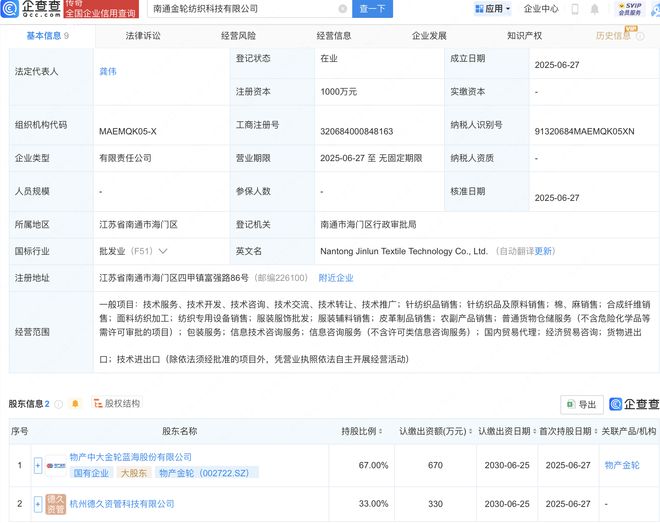Select the 江苏省南通市海门区 region value
Image resolution: width=660 pixels, height=523 pixels.
pos(138,225)
